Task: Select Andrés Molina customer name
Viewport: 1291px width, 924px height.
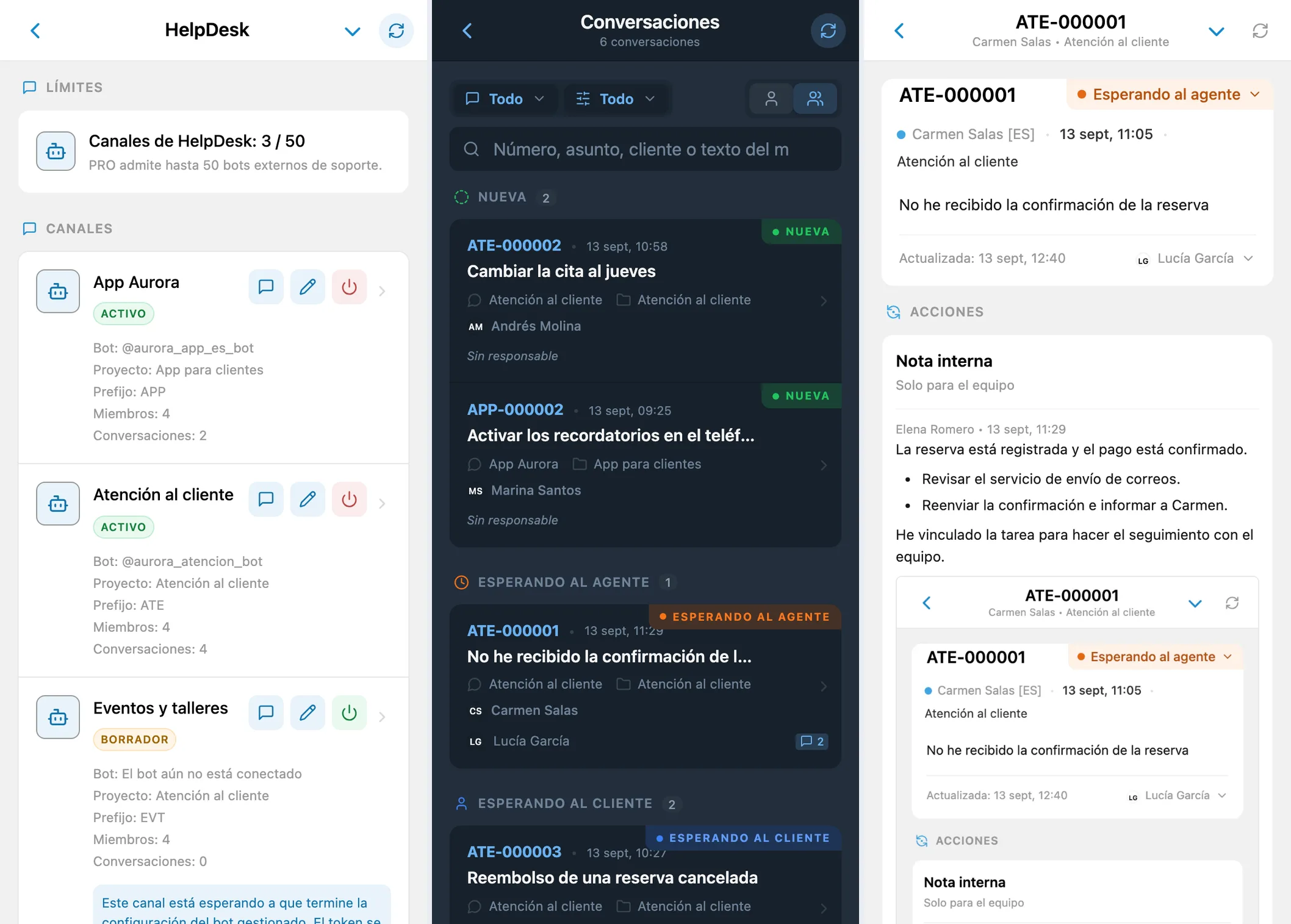Action: 536,326
